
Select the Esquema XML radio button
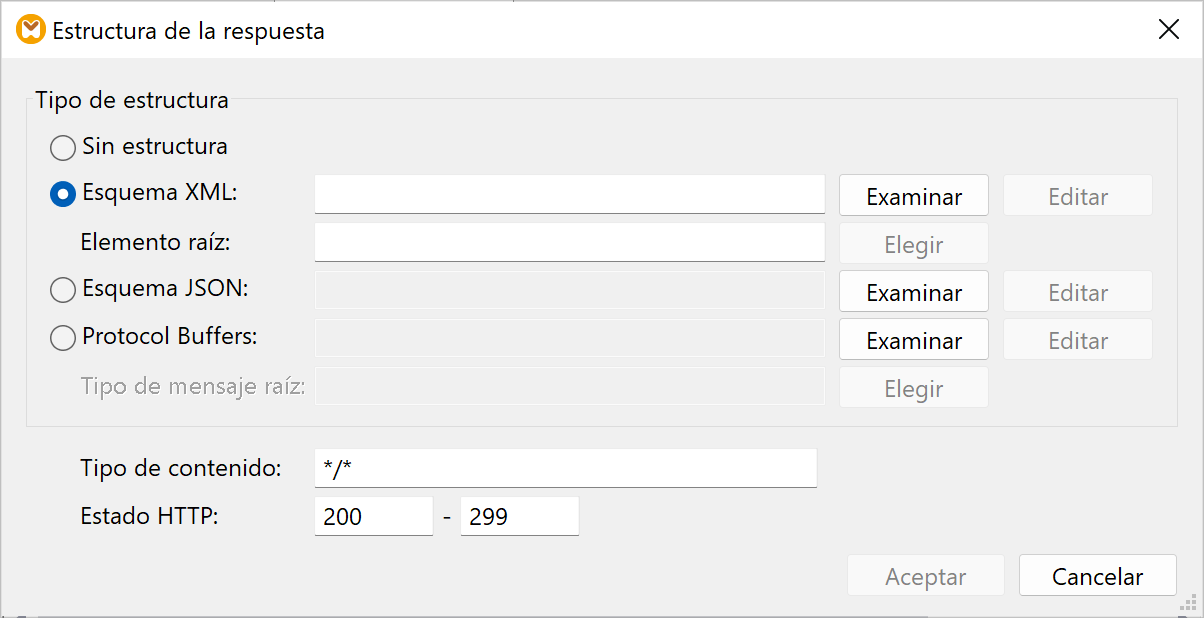point(63,194)
